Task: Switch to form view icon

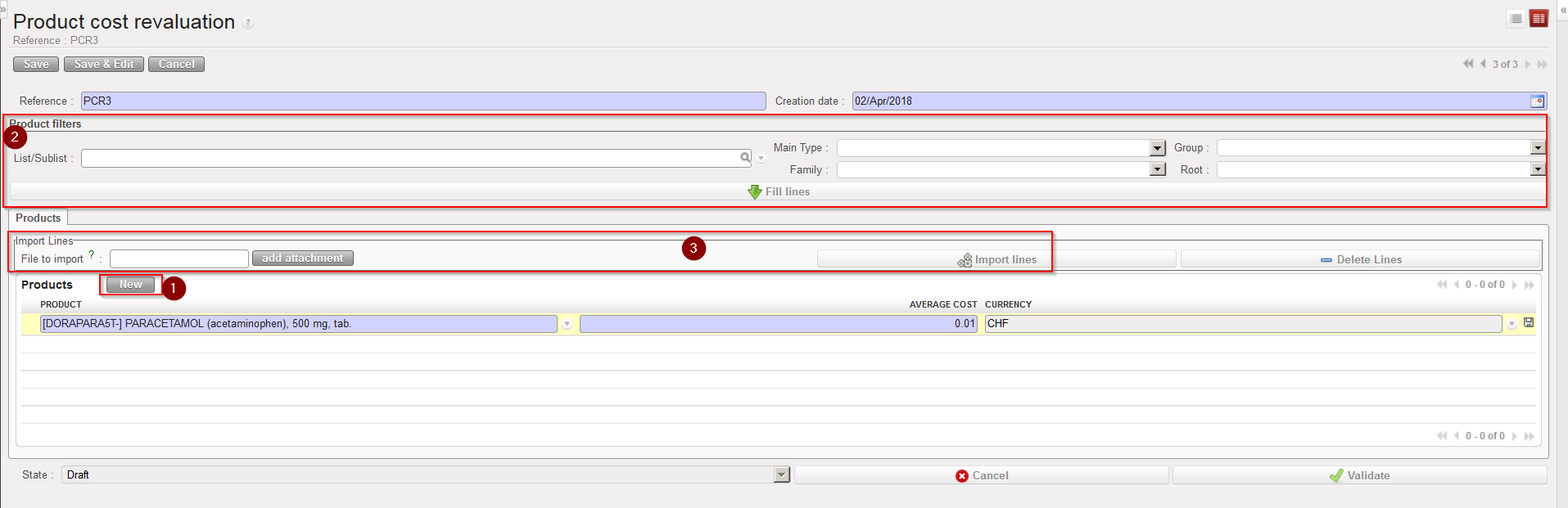Action: [x=1539, y=19]
